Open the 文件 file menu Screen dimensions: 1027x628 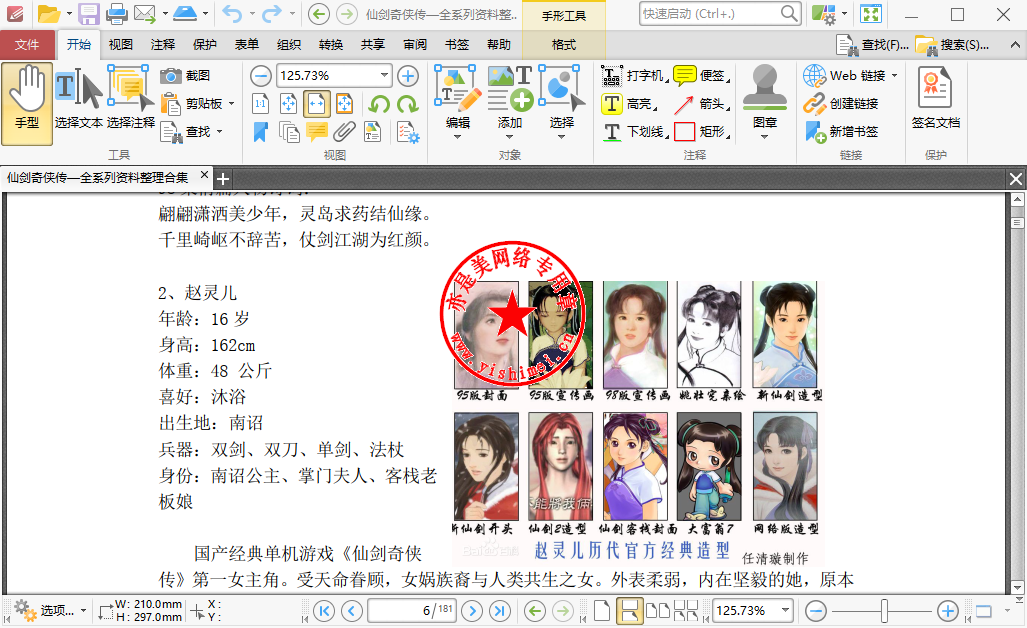click(x=28, y=45)
